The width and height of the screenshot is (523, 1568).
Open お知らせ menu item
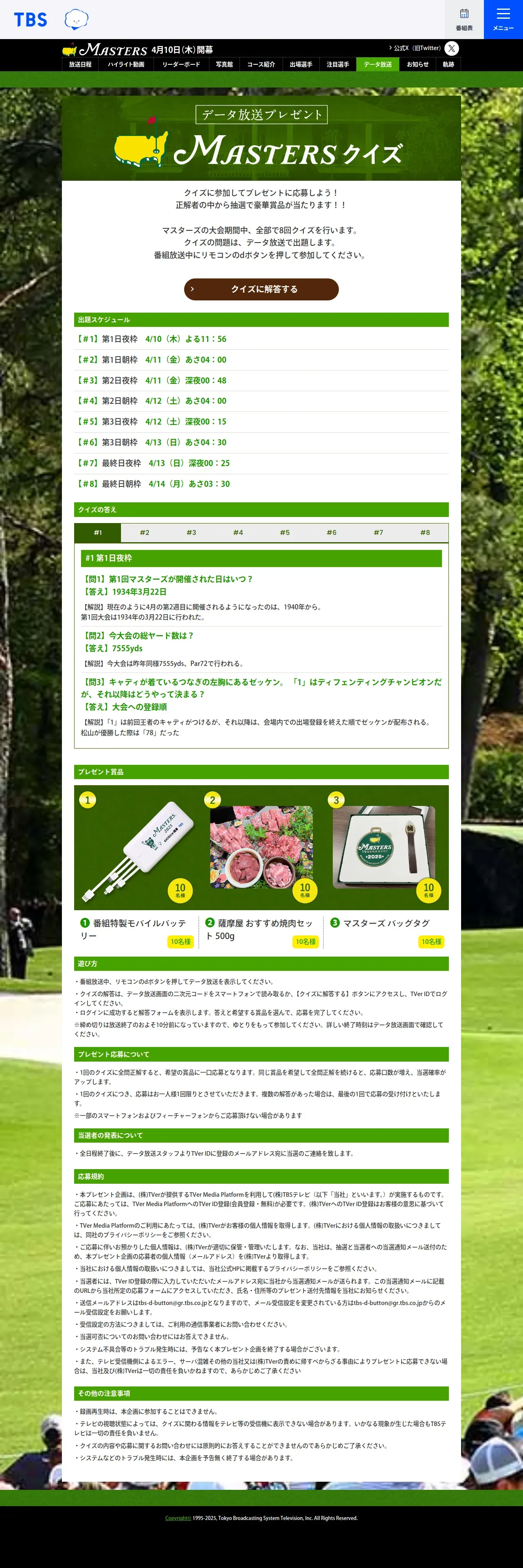(418, 65)
